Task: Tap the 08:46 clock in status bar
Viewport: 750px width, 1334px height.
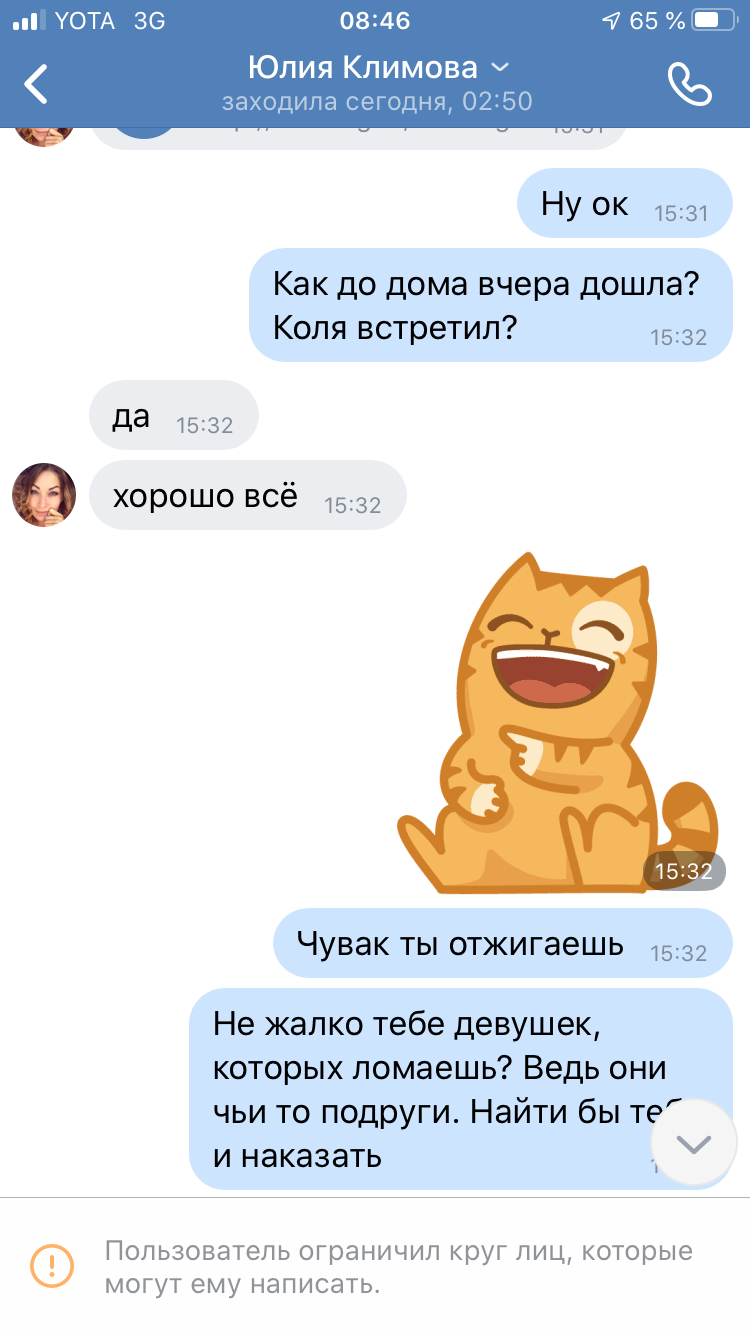Action: click(375, 20)
